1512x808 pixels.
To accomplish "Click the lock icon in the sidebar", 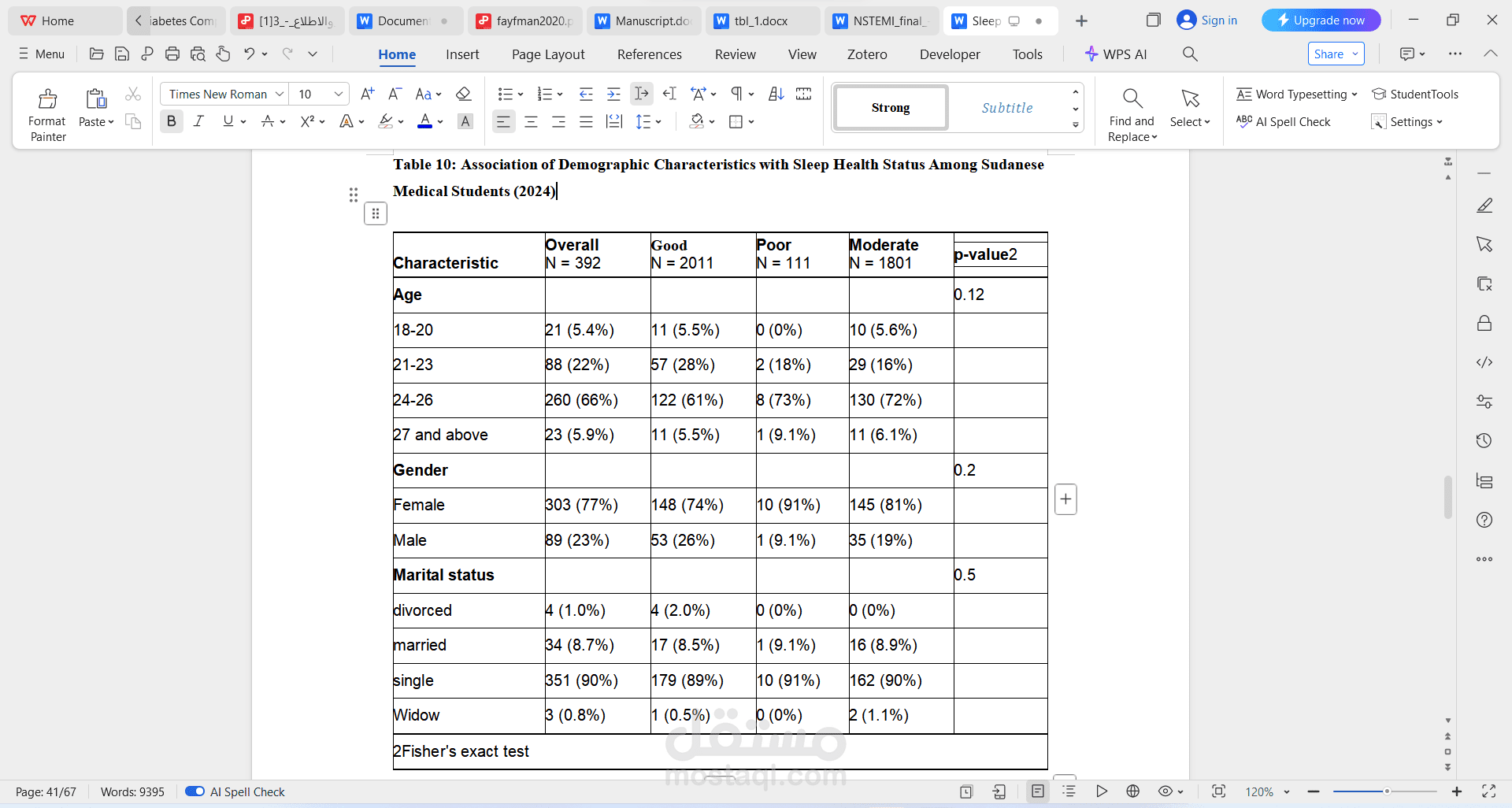I will [x=1484, y=323].
